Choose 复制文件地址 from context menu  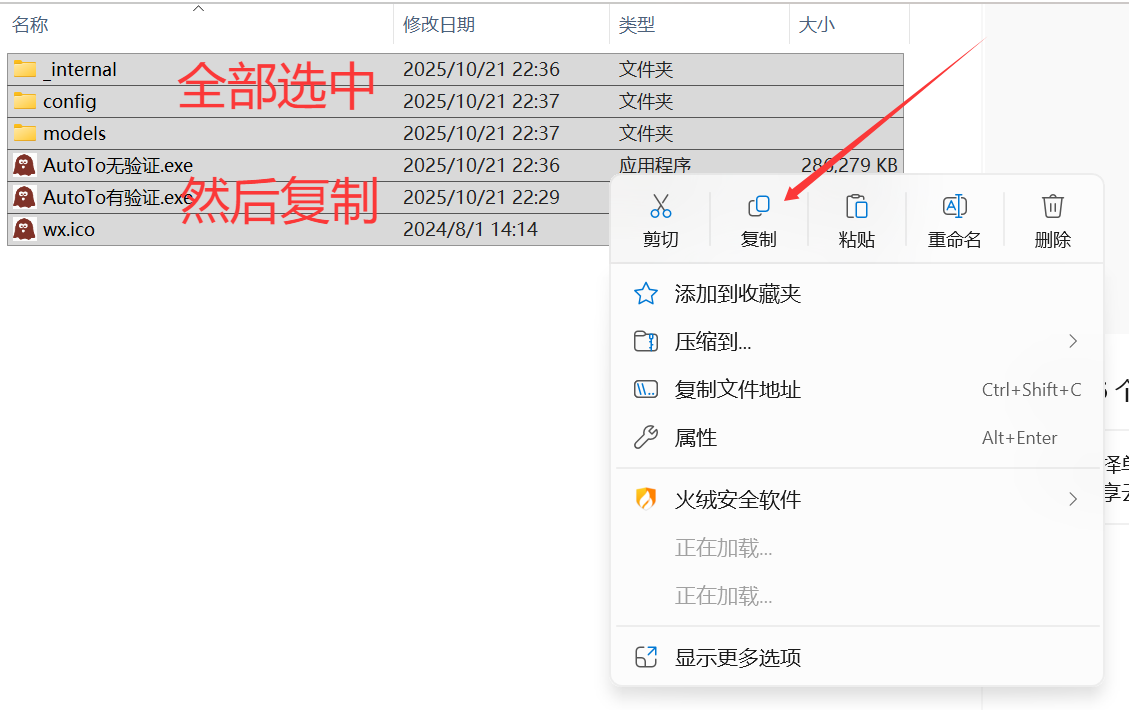pyautogui.click(x=737, y=390)
